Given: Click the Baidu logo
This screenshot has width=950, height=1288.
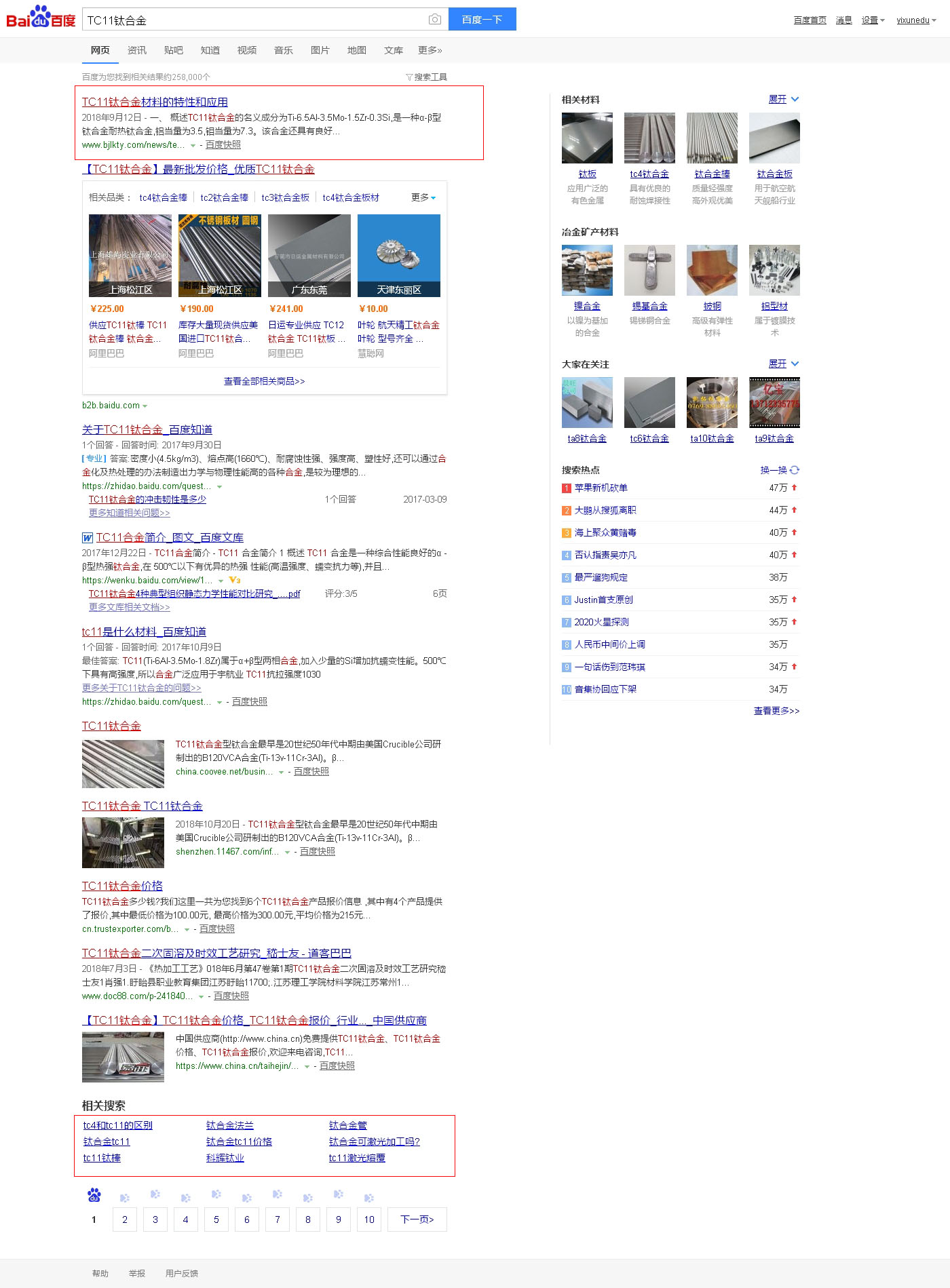Looking at the screenshot, I should pos(41,18).
